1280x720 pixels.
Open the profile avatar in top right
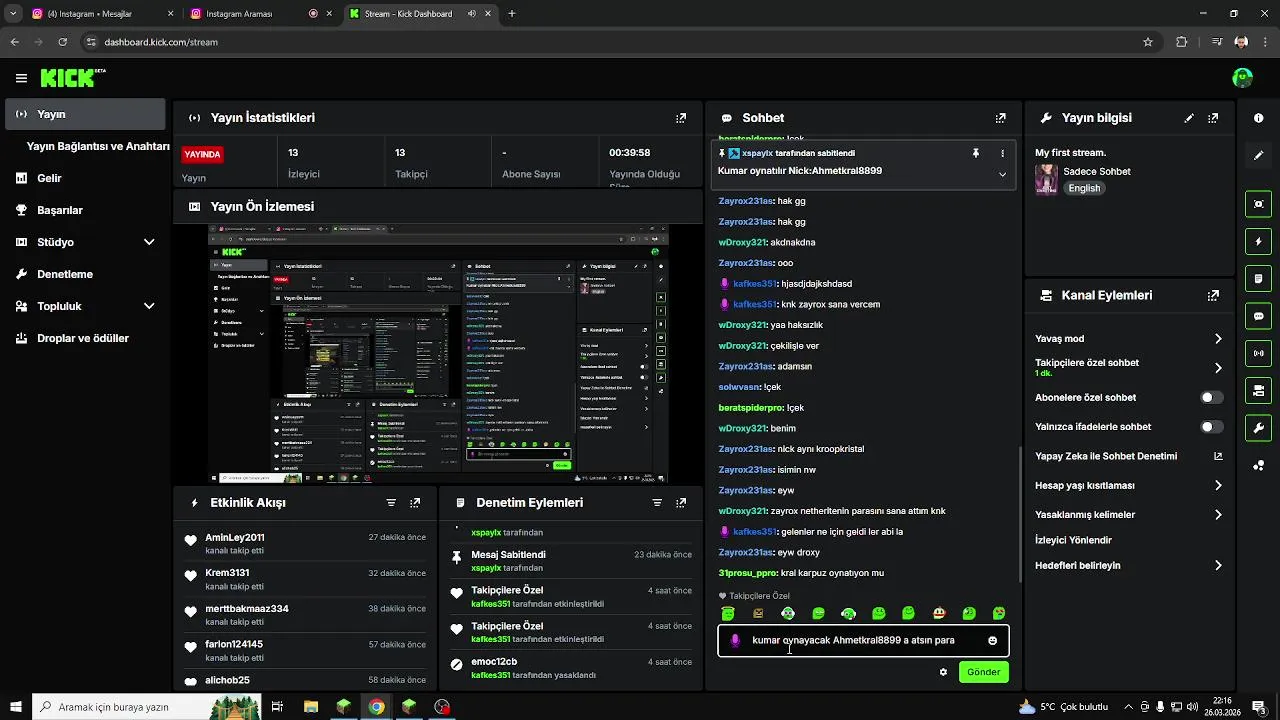click(x=1242, y=78)
